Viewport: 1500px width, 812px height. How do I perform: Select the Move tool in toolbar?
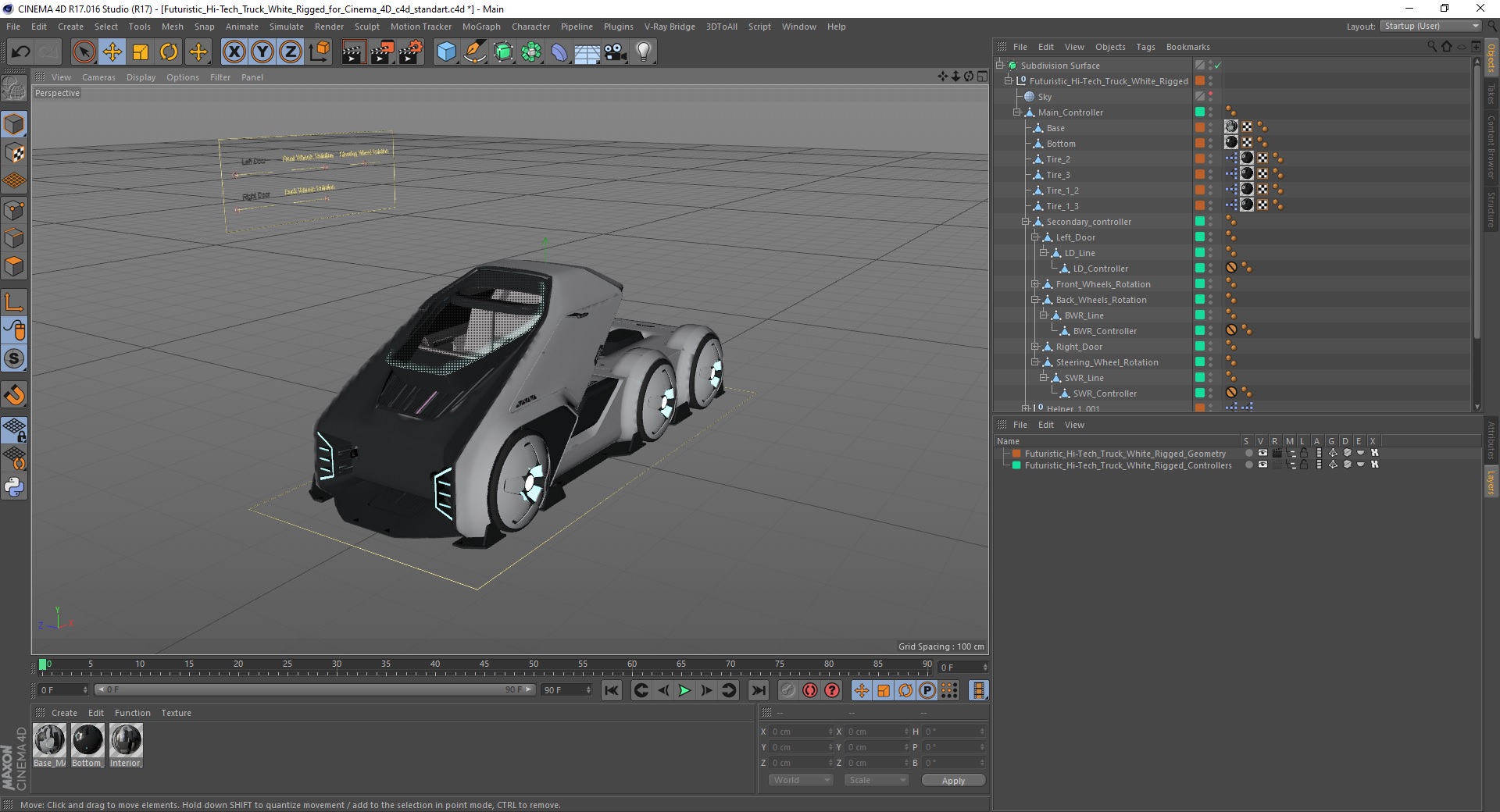(112, 52)
